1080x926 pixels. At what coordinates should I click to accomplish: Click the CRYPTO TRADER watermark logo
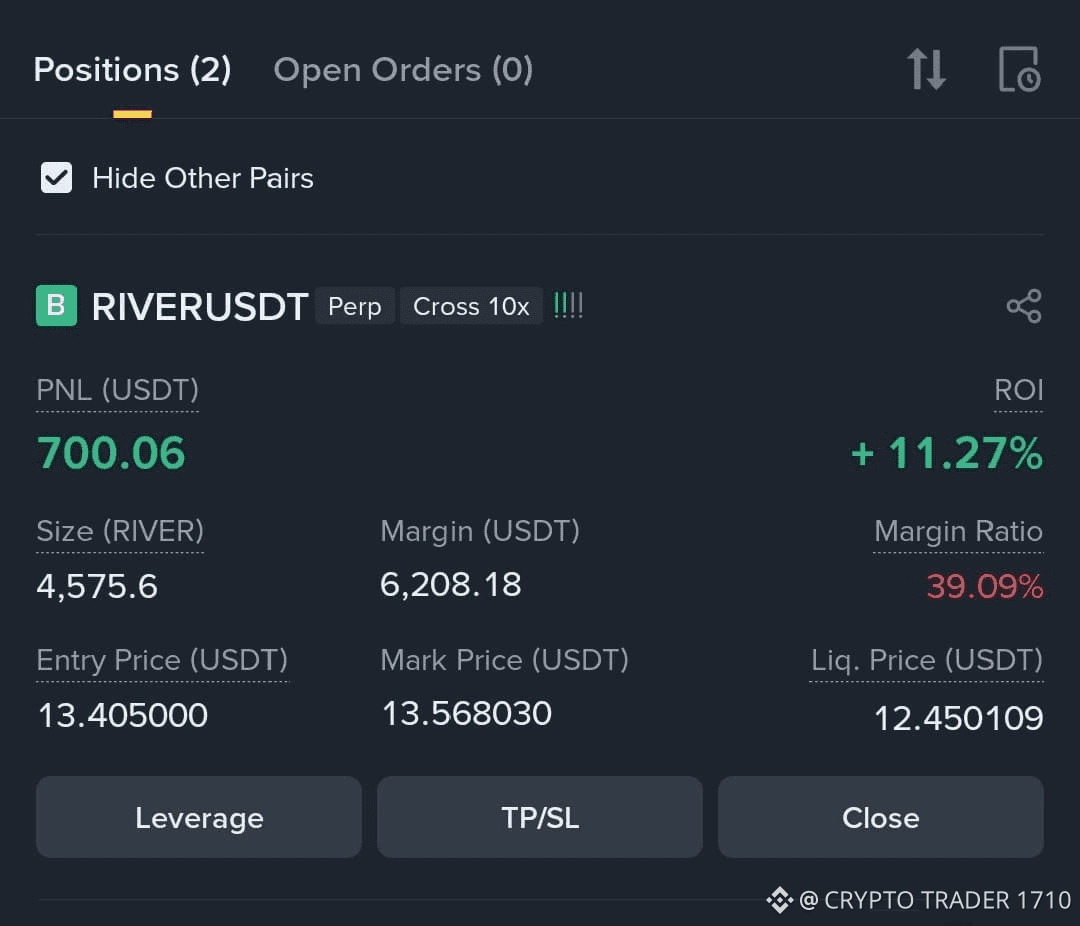(x=779, y=900)
